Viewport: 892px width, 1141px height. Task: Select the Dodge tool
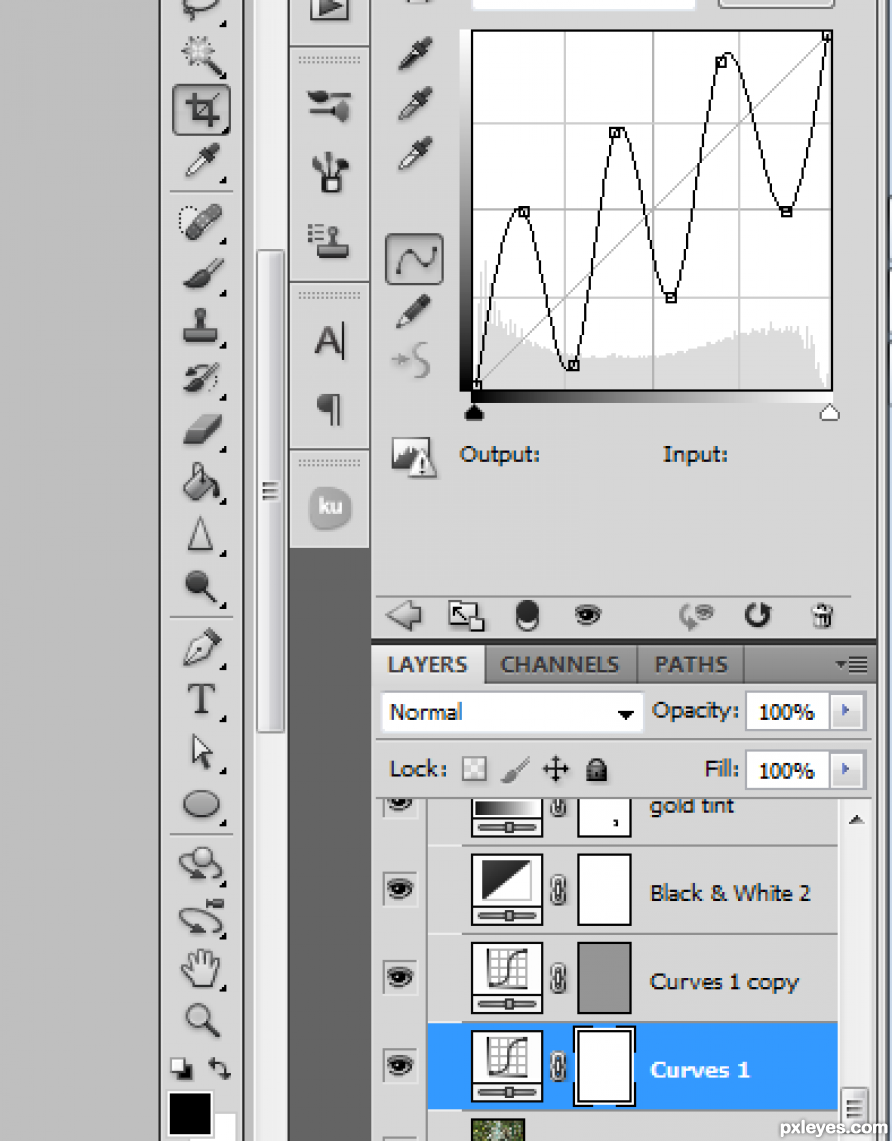click(202, 587)
